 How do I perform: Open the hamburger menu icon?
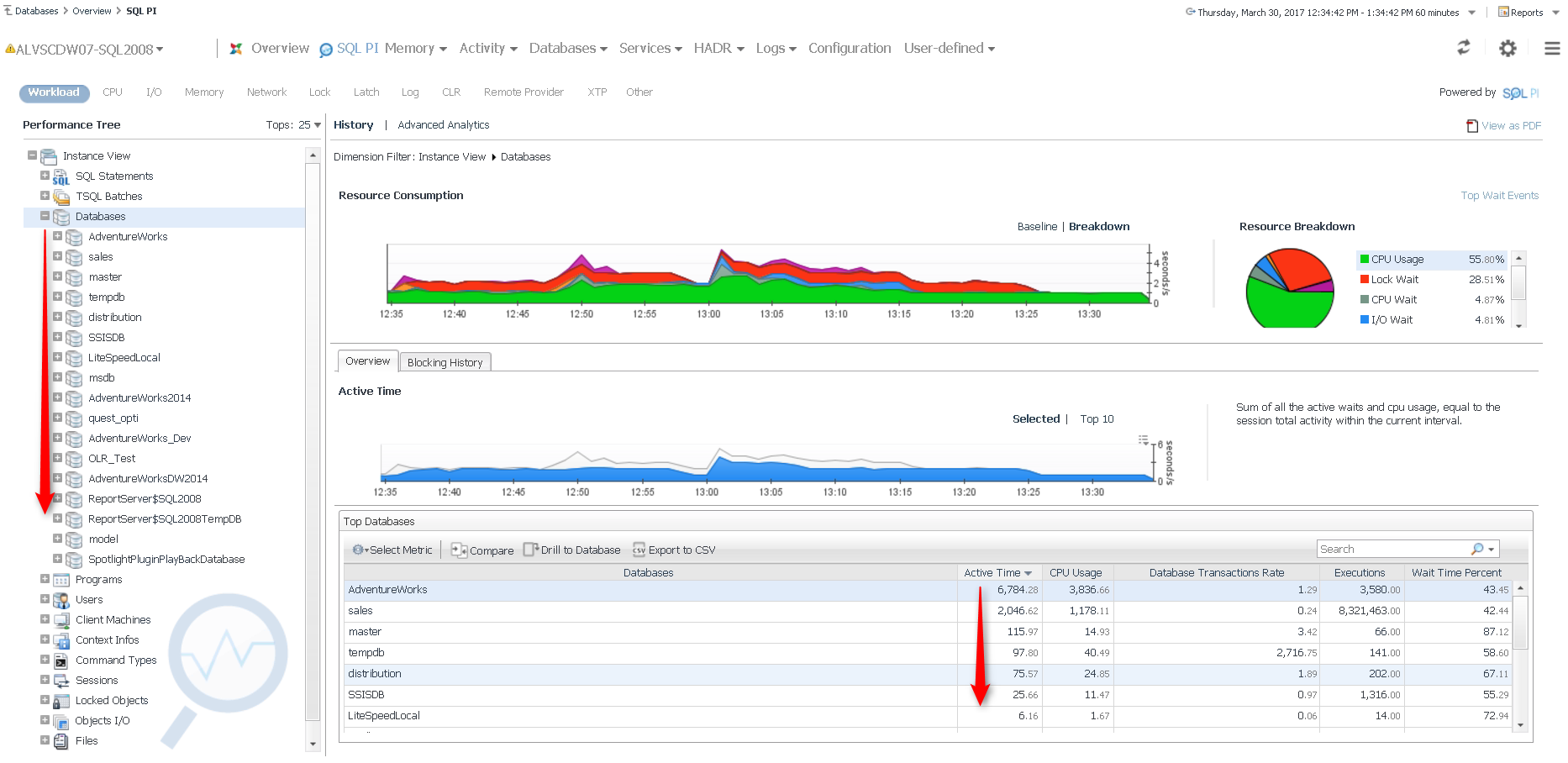pyautogui.click(x=1551, y=49)
